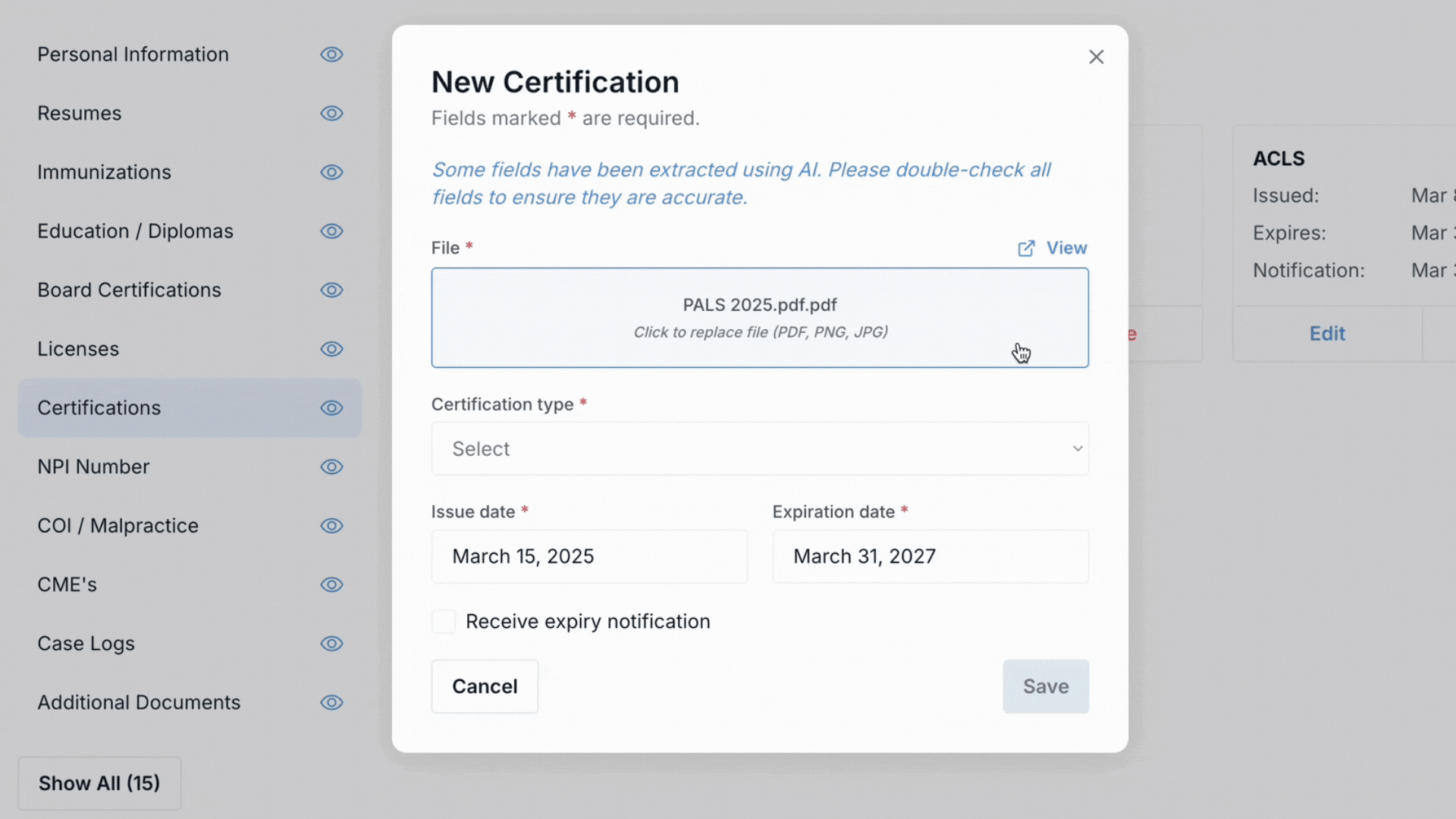Click the COI / Malpractice eye icon
Viewport: 1456px width, 819px height.
331,526
